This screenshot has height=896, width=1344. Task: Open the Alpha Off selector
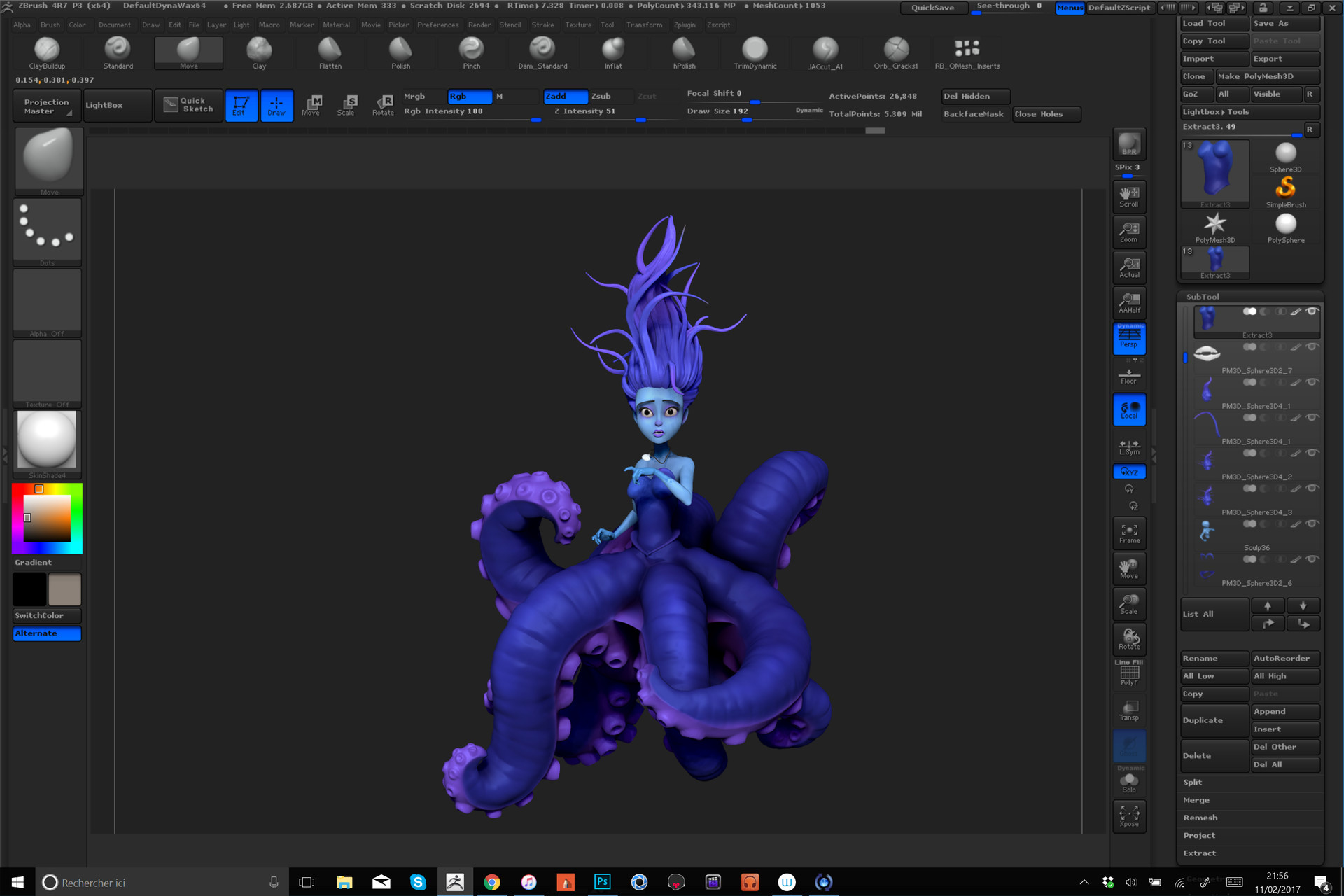pyautogui.click(x=47, y=303)
